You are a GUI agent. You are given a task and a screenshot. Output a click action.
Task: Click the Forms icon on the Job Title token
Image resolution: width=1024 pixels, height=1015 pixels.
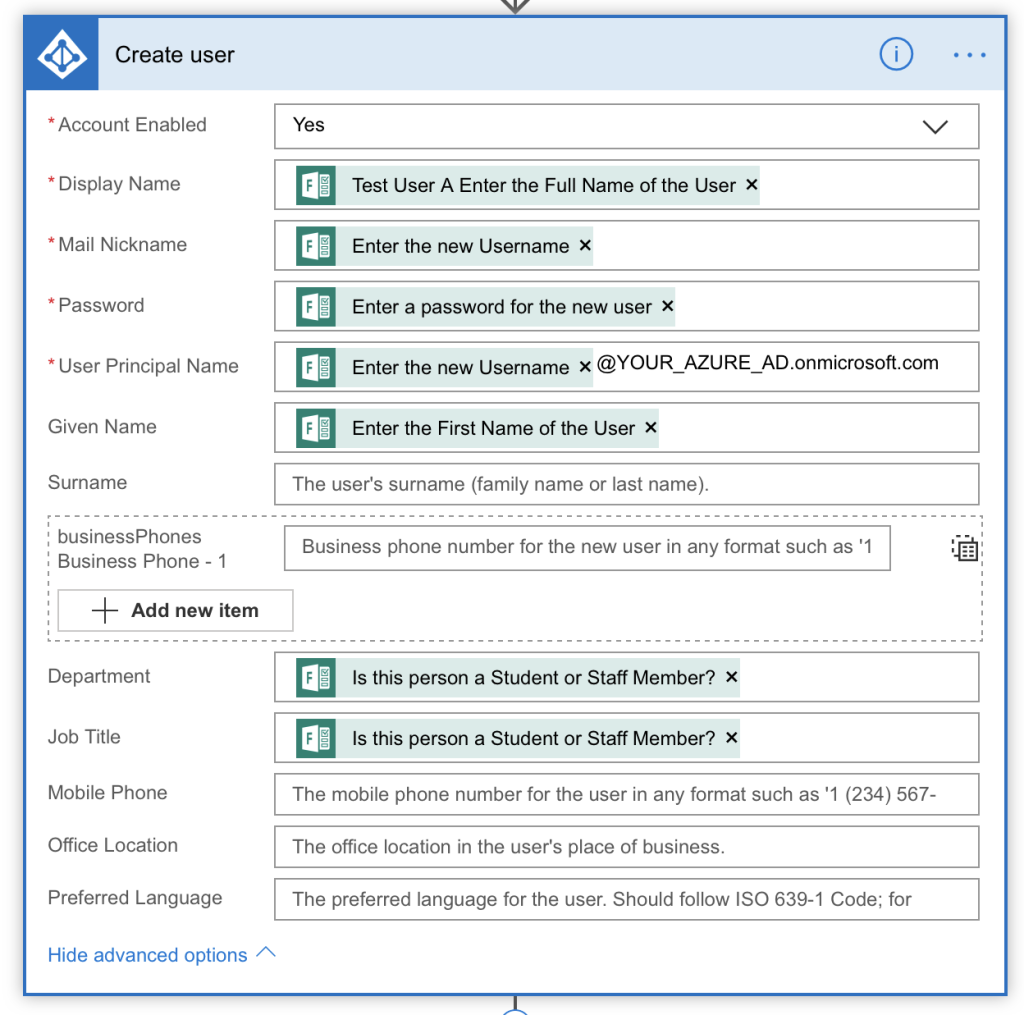318,737
